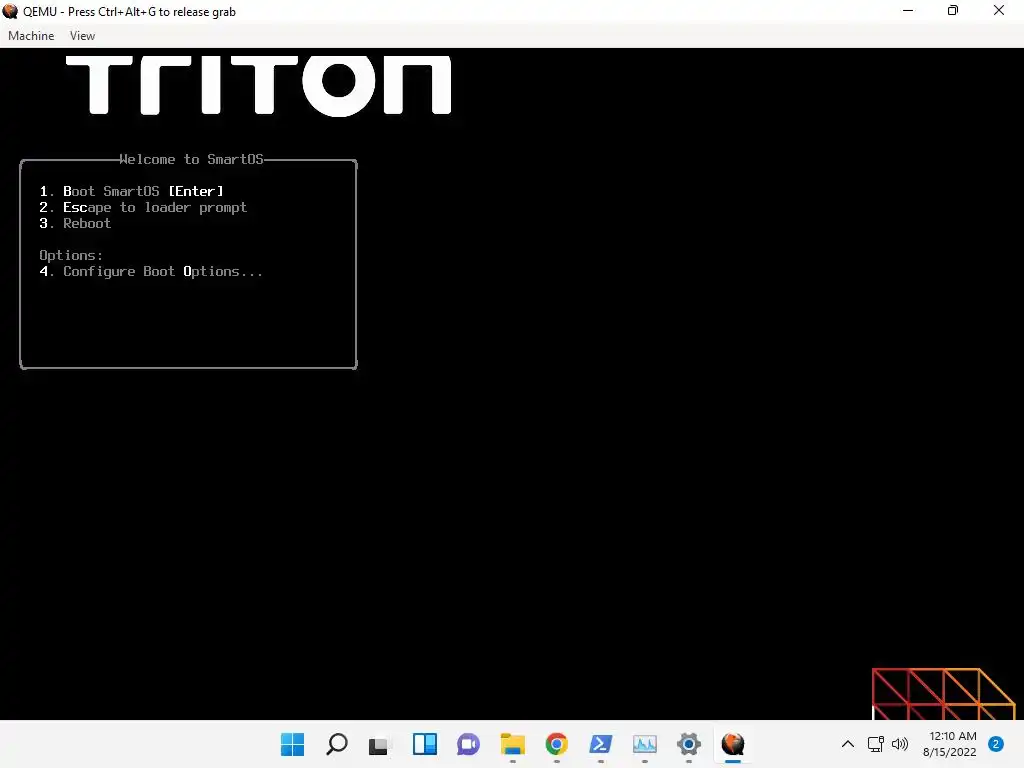Launch Teams Chat from taskbar
The image size is (1024, 768).
(x=468, y=744)
